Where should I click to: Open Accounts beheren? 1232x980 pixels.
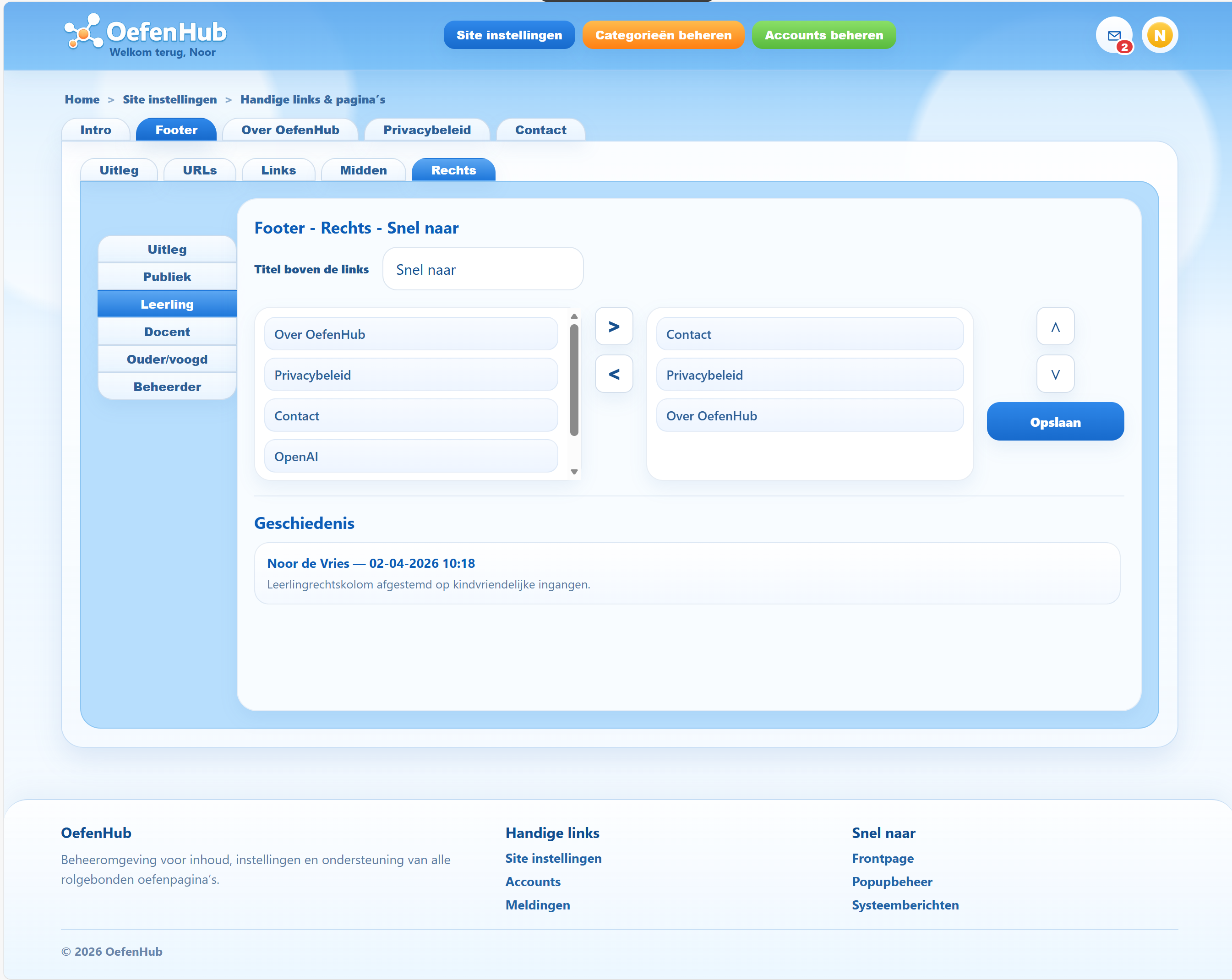[823, 35]
